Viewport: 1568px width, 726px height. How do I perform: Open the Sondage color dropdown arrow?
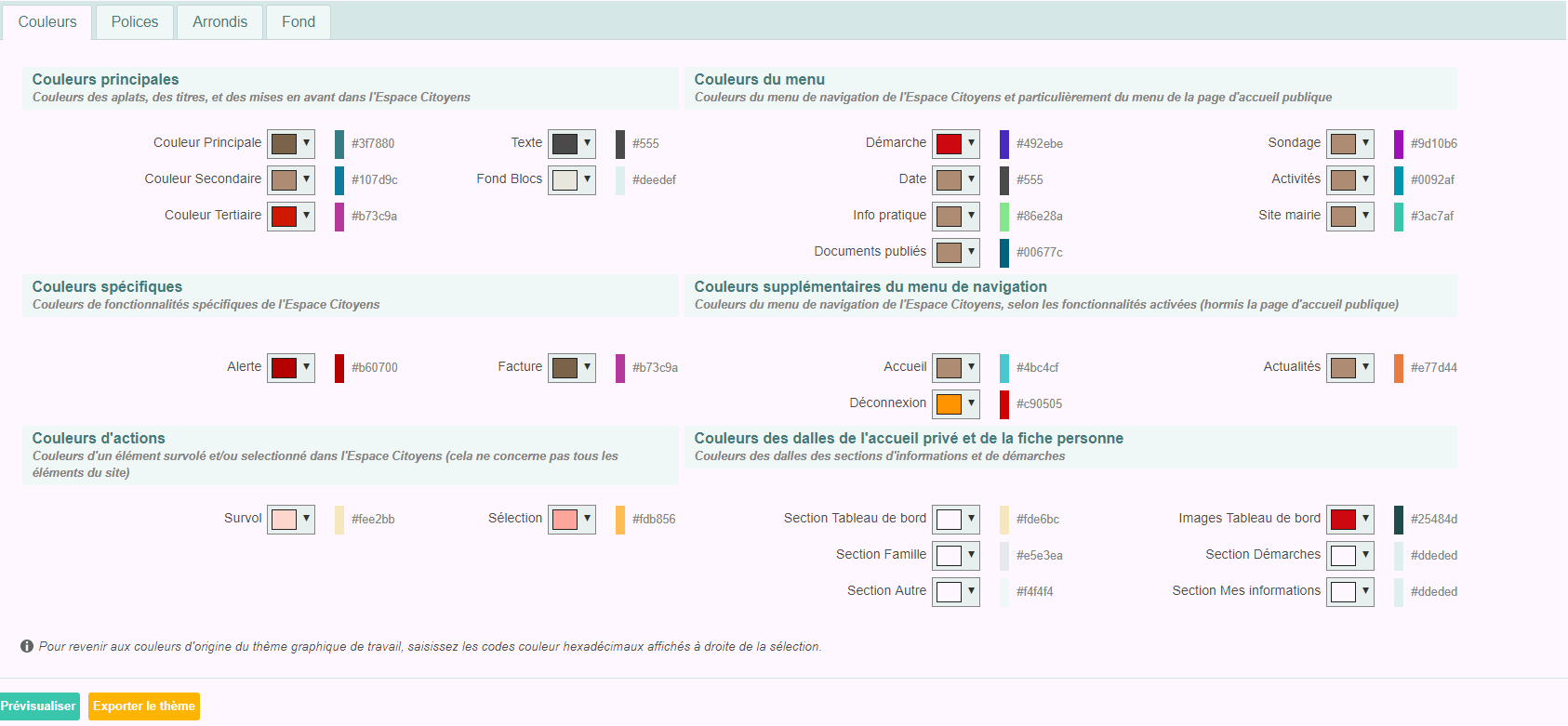[x=1365, y=143]
